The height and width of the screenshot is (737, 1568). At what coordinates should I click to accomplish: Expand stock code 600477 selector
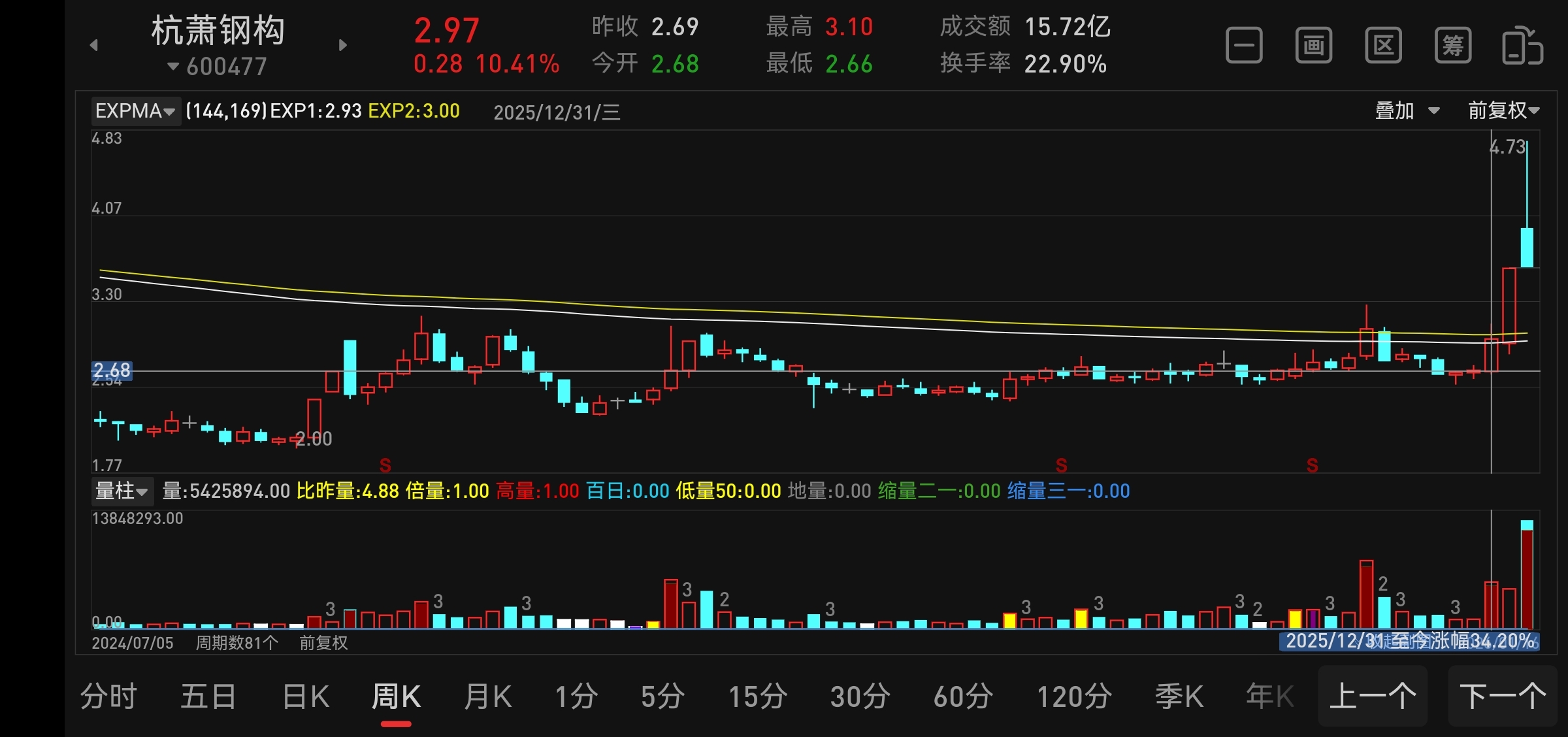(218, 67)
